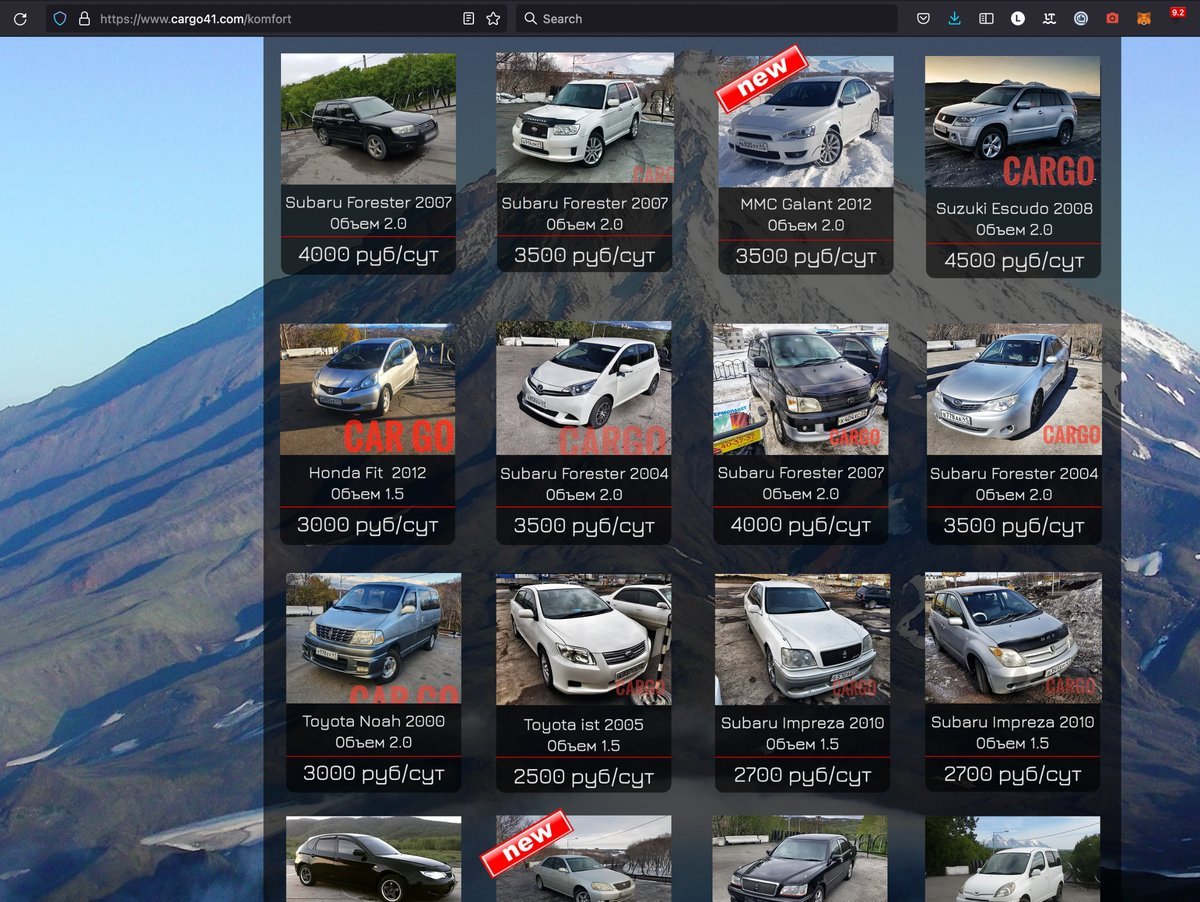Open the translate extension icon
Viewport: 1200px width, 902px height.
click(1049, 19)
